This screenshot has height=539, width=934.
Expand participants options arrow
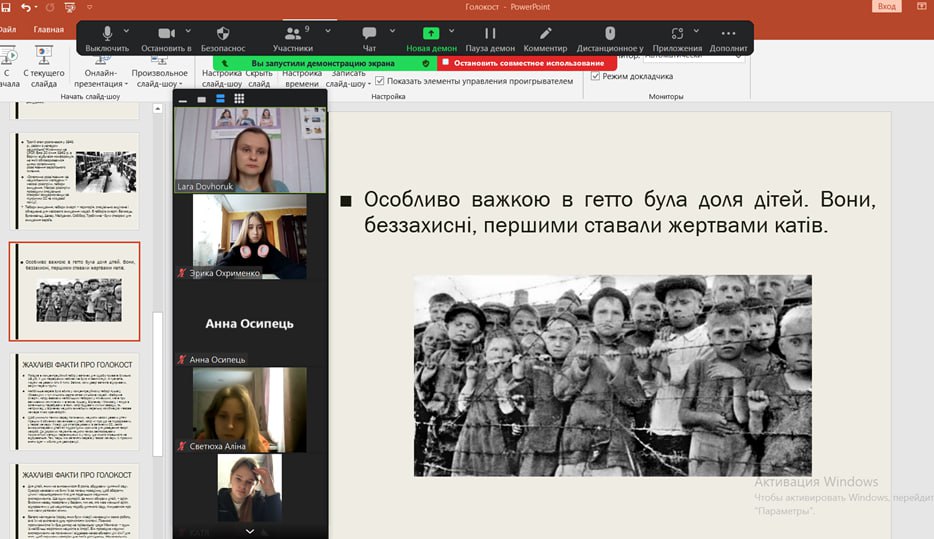pos(328,31)
